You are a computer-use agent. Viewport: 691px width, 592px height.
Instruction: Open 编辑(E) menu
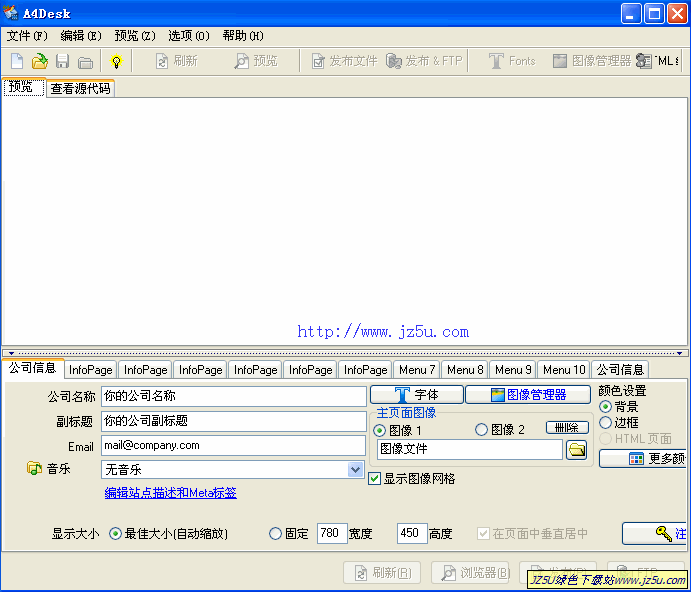pyautogui.click(x=81, y=36)
